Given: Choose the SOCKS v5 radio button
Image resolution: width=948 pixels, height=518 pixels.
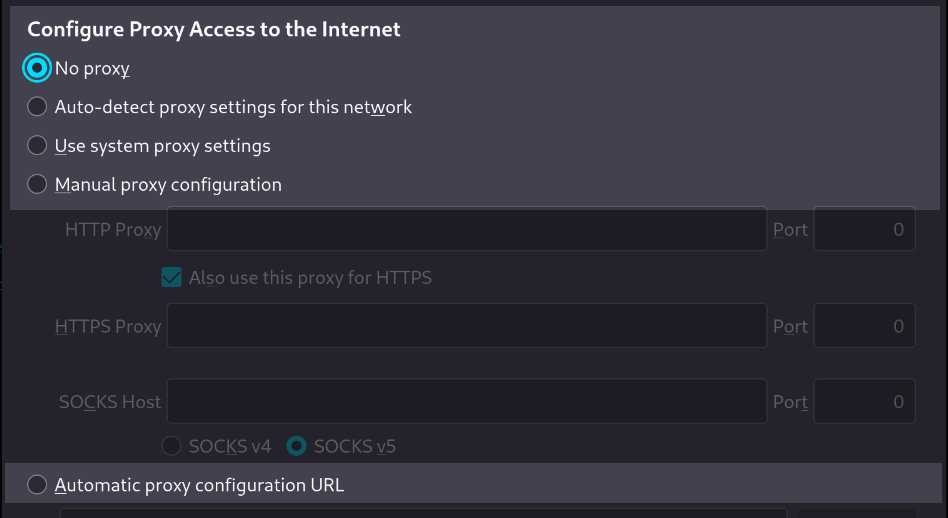Looking at the screenshot, I should pyautogui.click(x=297, y=446).
